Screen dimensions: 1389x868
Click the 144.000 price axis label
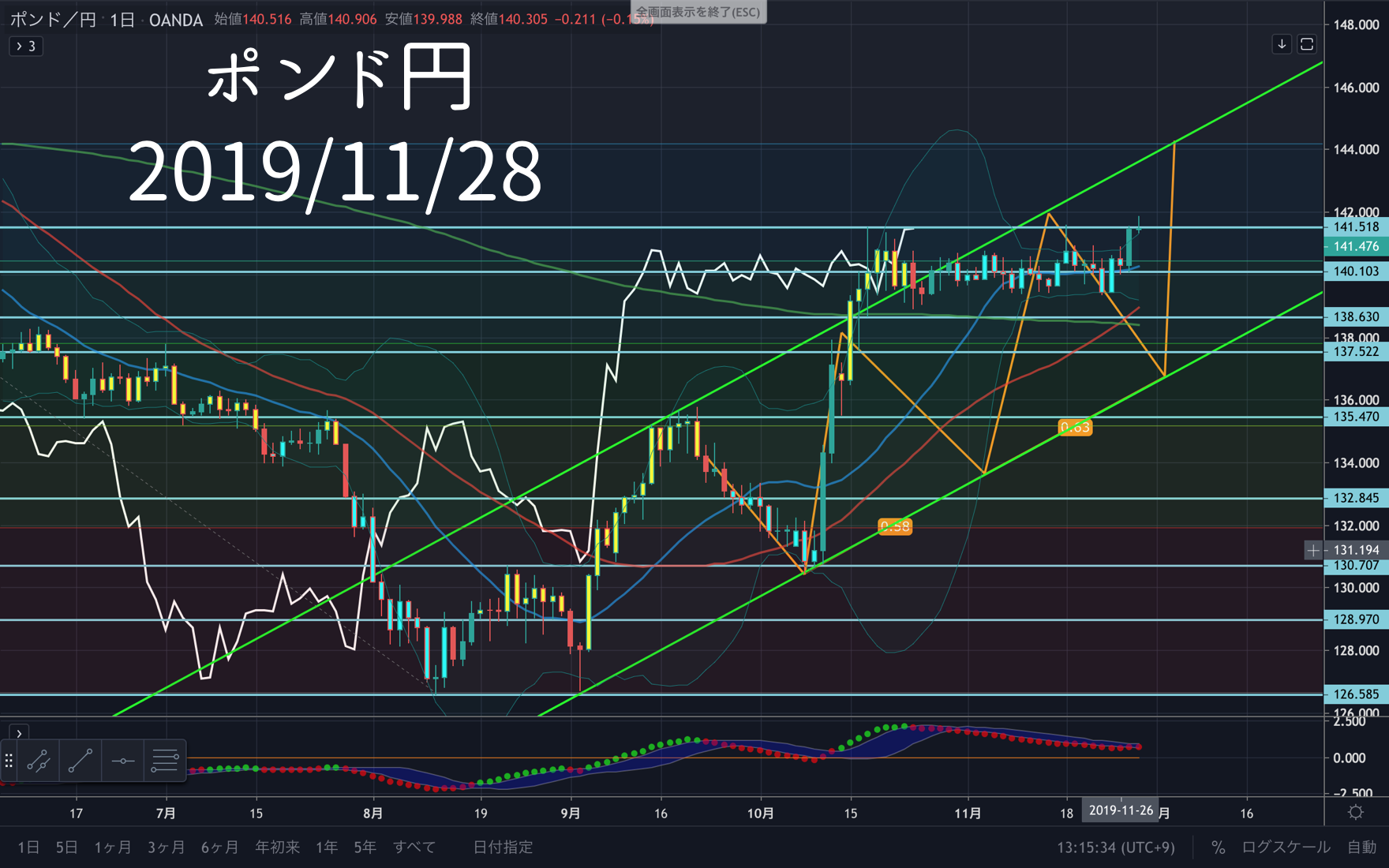1357,149
